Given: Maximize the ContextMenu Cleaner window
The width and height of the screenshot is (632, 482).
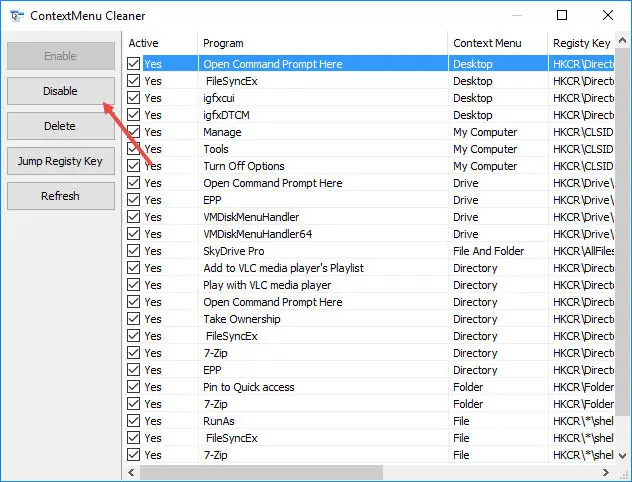Looking at the screenshot, I should (x=562, y=15).
